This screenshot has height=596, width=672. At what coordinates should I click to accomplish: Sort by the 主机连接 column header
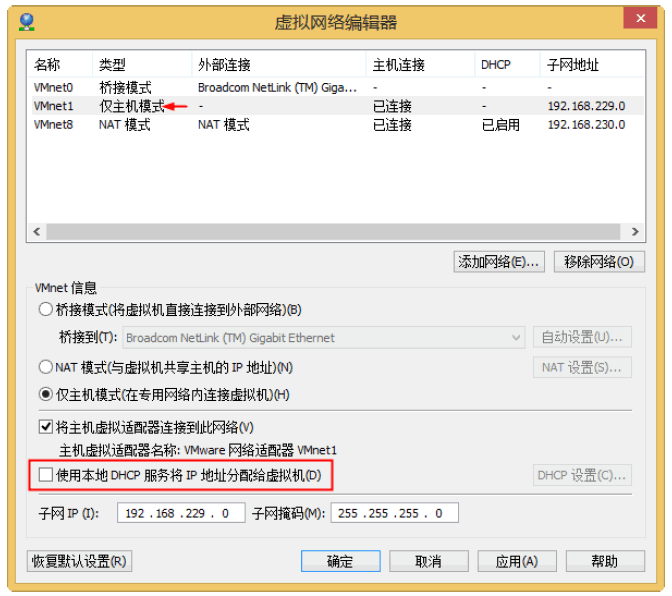click(420, 65)
